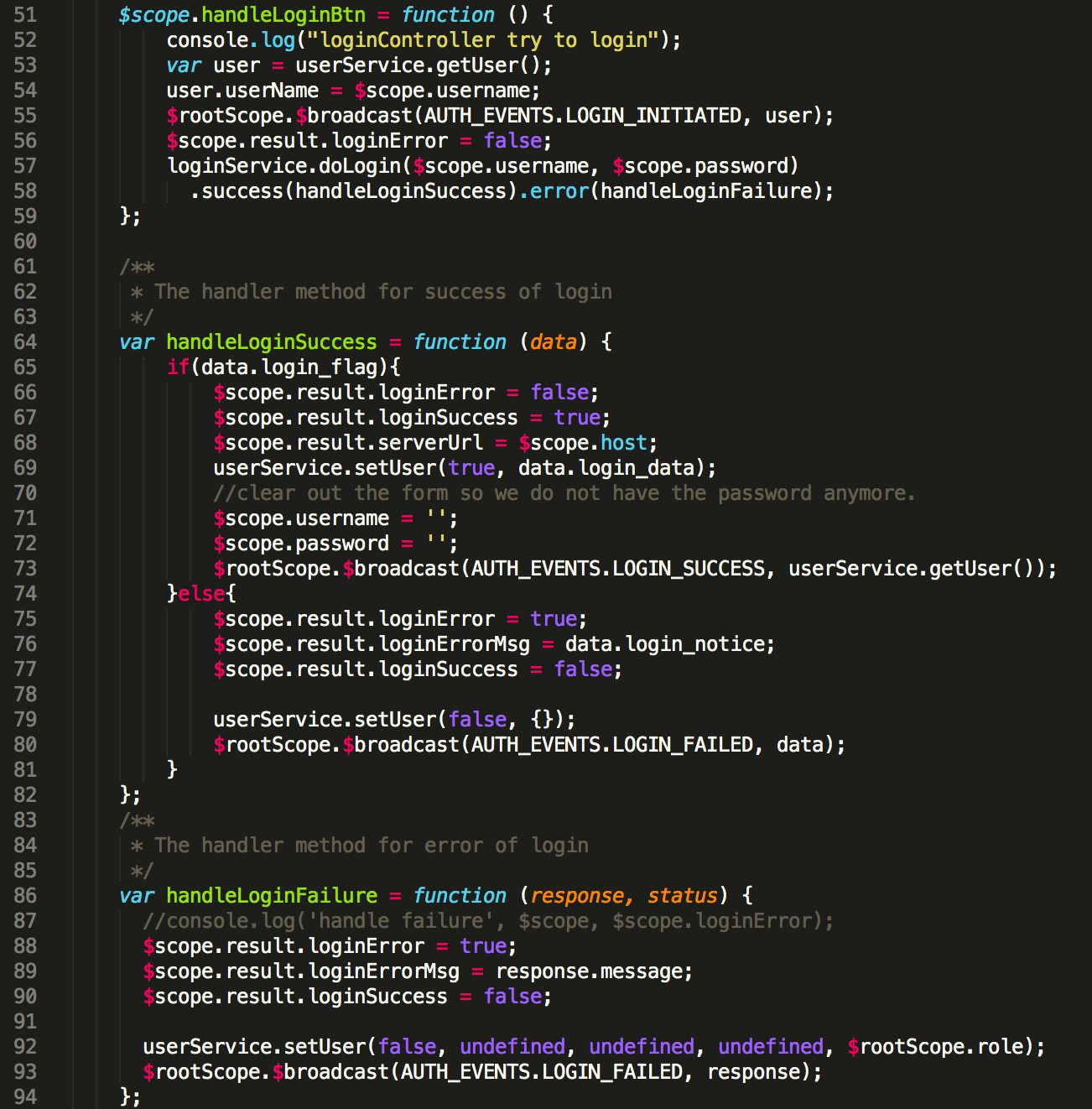The height and width of the screenshot is (1109, 1092).
Task: Click "loginSuccess" on line 90
Action: pos(377,997)
